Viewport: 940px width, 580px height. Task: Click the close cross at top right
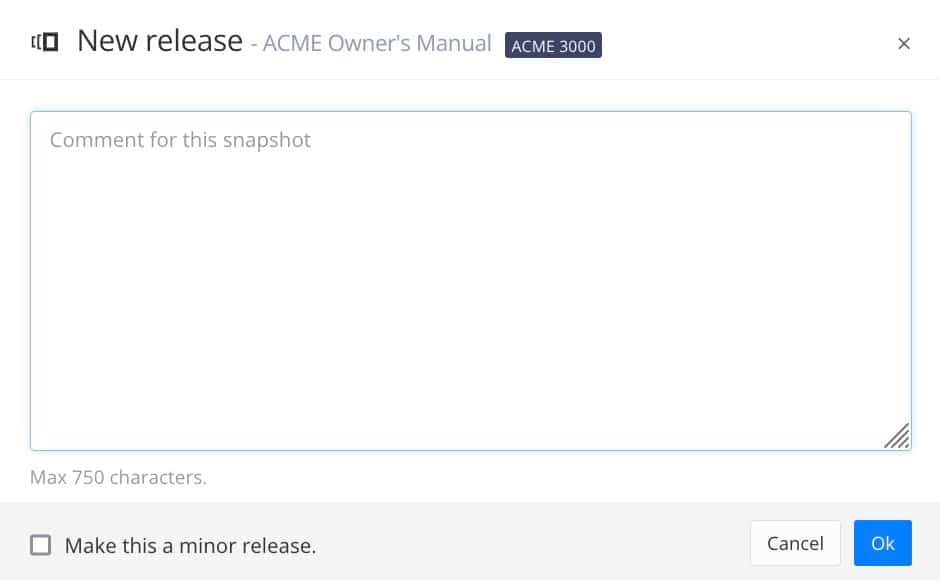pos(904,43)
